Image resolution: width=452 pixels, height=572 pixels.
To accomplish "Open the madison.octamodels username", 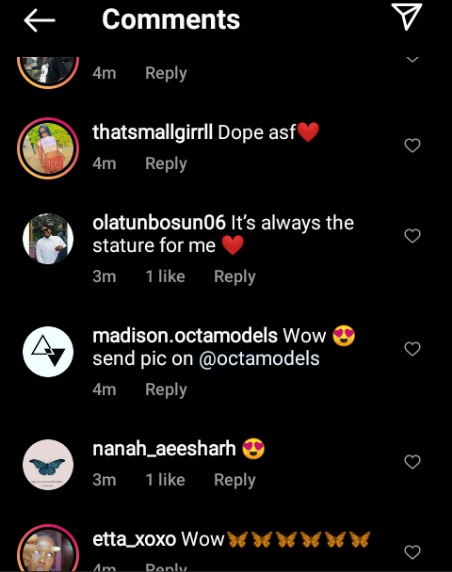I will (x=185, y=336).
